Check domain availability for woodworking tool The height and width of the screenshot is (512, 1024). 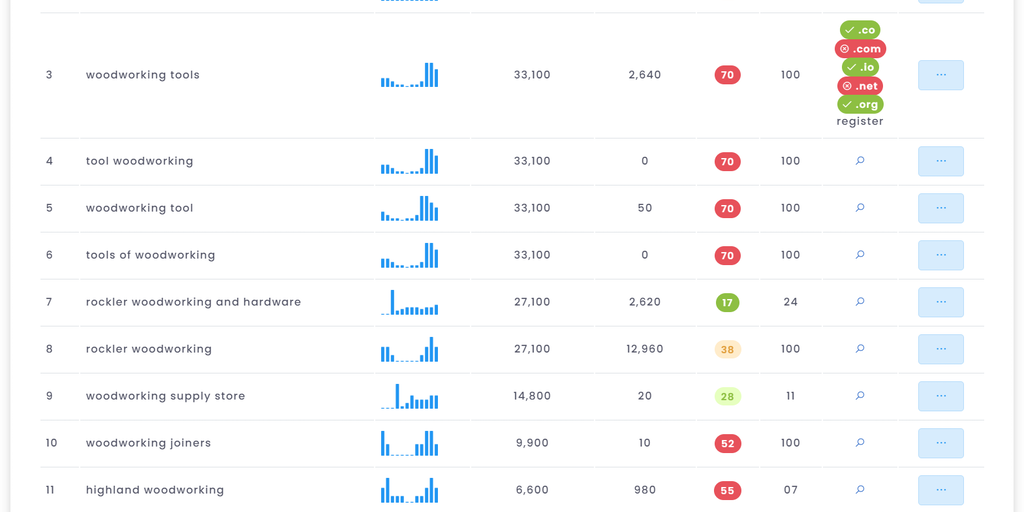point(860,208)
